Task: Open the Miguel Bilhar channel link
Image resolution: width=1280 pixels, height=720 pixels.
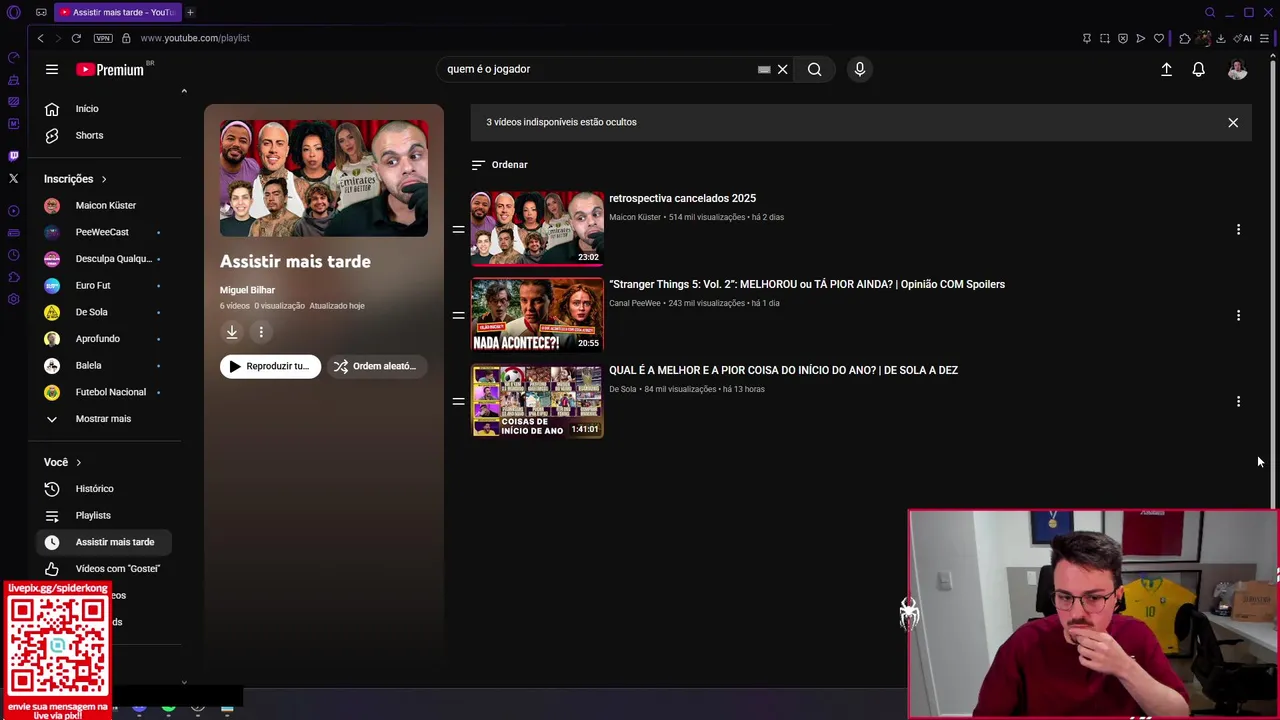Action: pyautogui.click(x=247, y=290)
